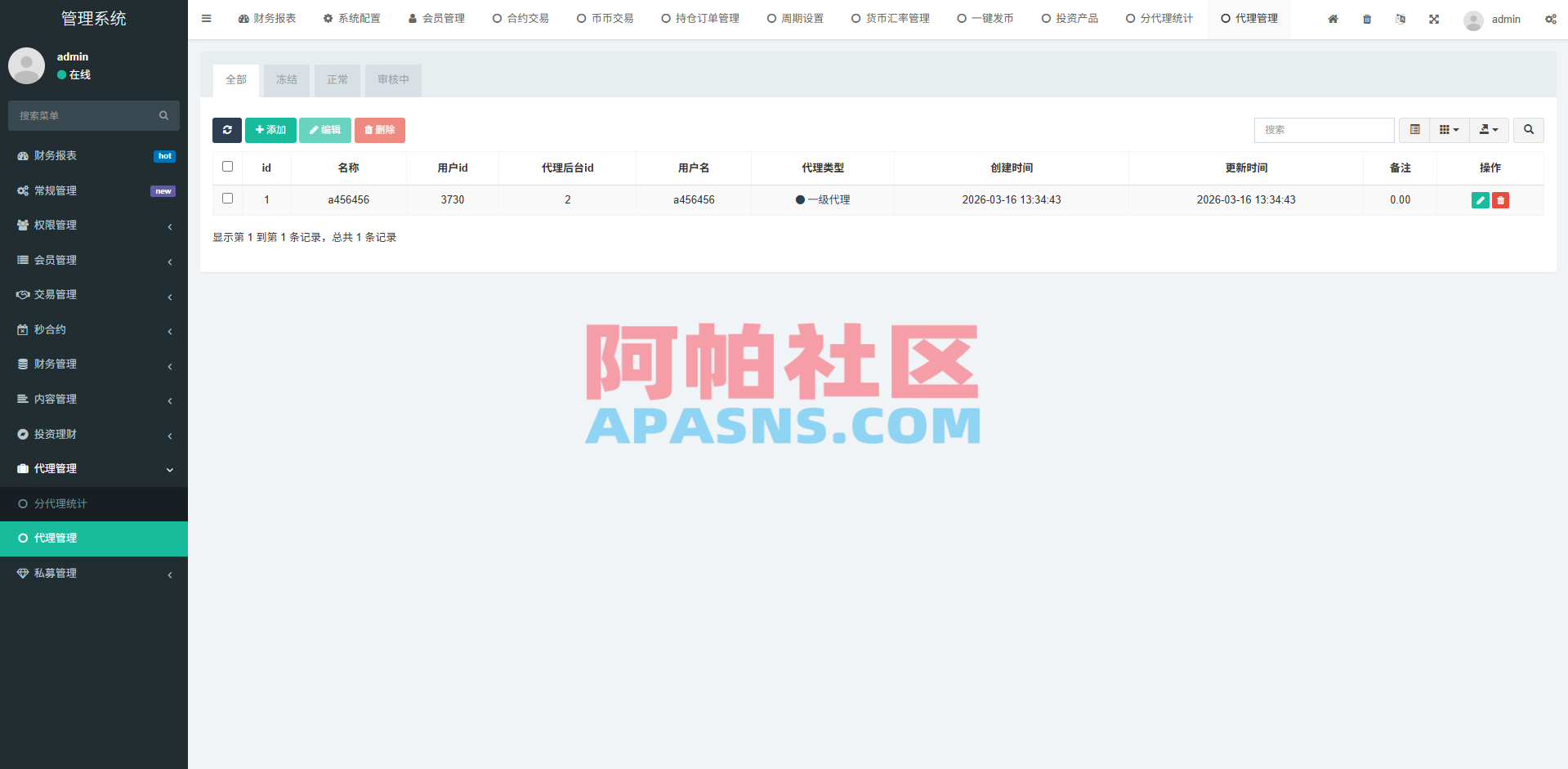Image resolution: width=1568 pixels, height=769 pixels.
Task: Open the 一键发币 top navigation tab
Action: point(985,19)
